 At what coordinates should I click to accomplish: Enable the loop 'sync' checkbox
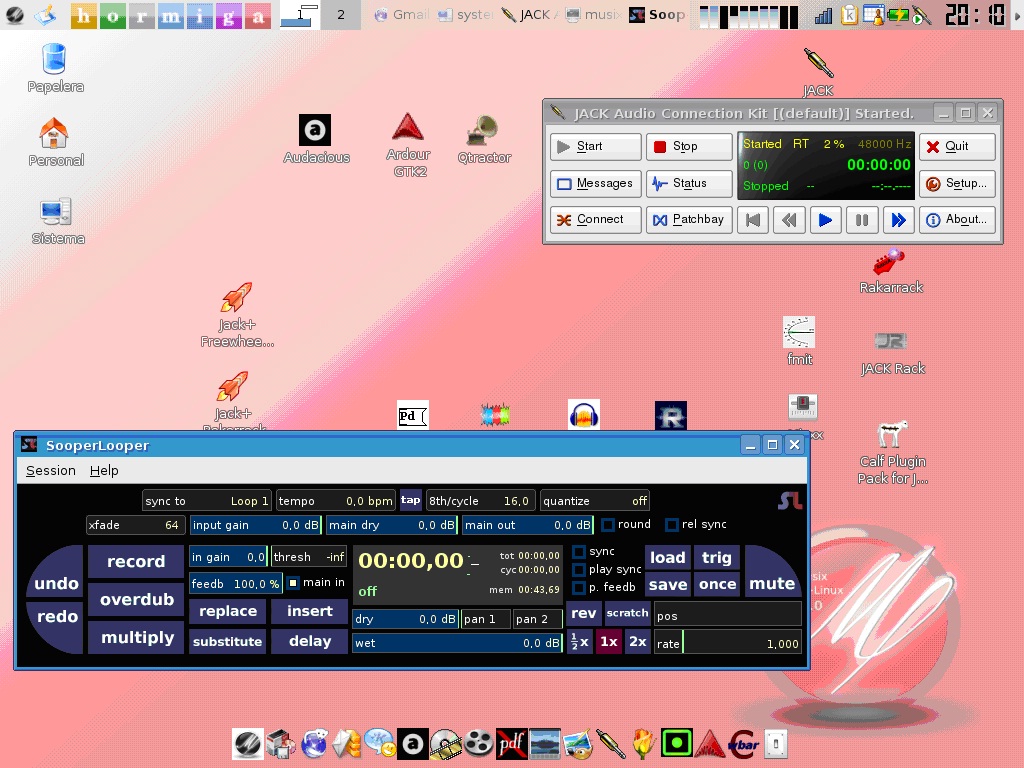579,552
